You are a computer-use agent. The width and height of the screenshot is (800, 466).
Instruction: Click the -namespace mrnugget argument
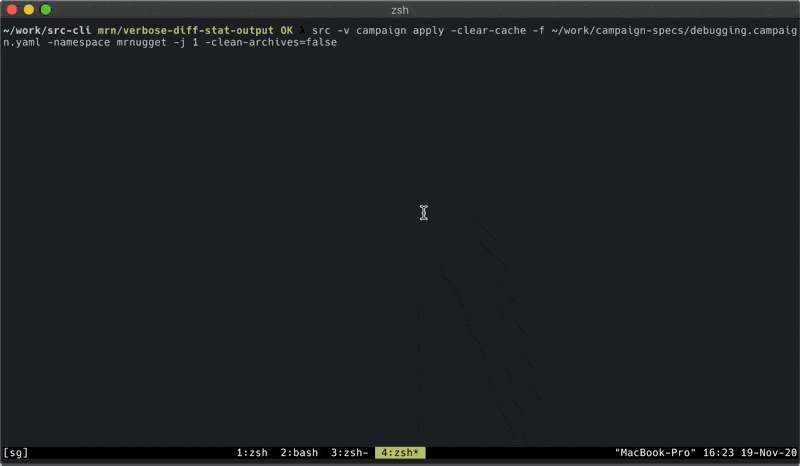click(107, 42)
